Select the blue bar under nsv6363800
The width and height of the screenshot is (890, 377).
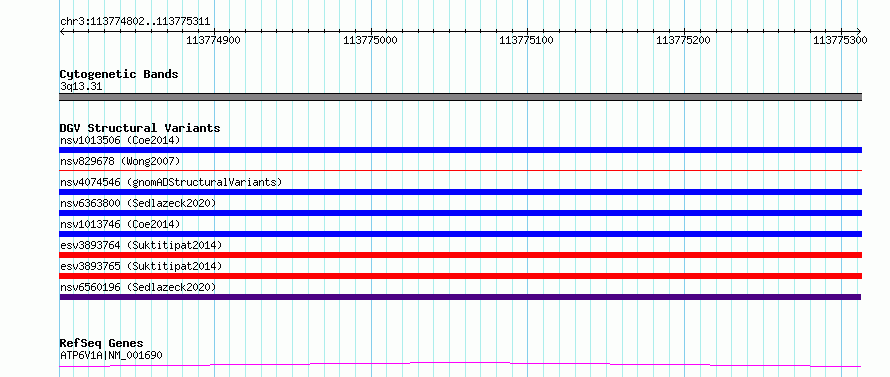tap(461, 213)
